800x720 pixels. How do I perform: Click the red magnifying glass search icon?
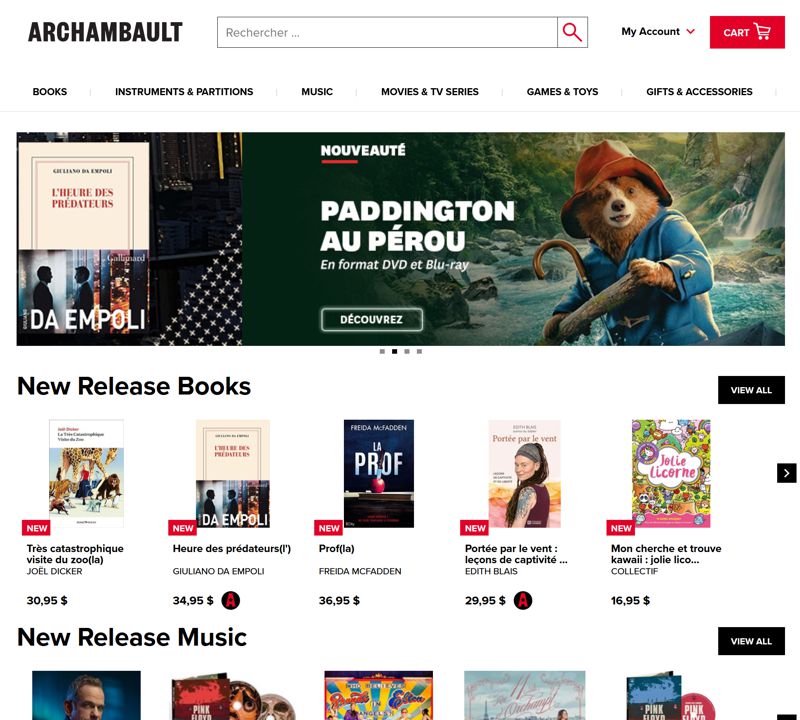point(572,32)
